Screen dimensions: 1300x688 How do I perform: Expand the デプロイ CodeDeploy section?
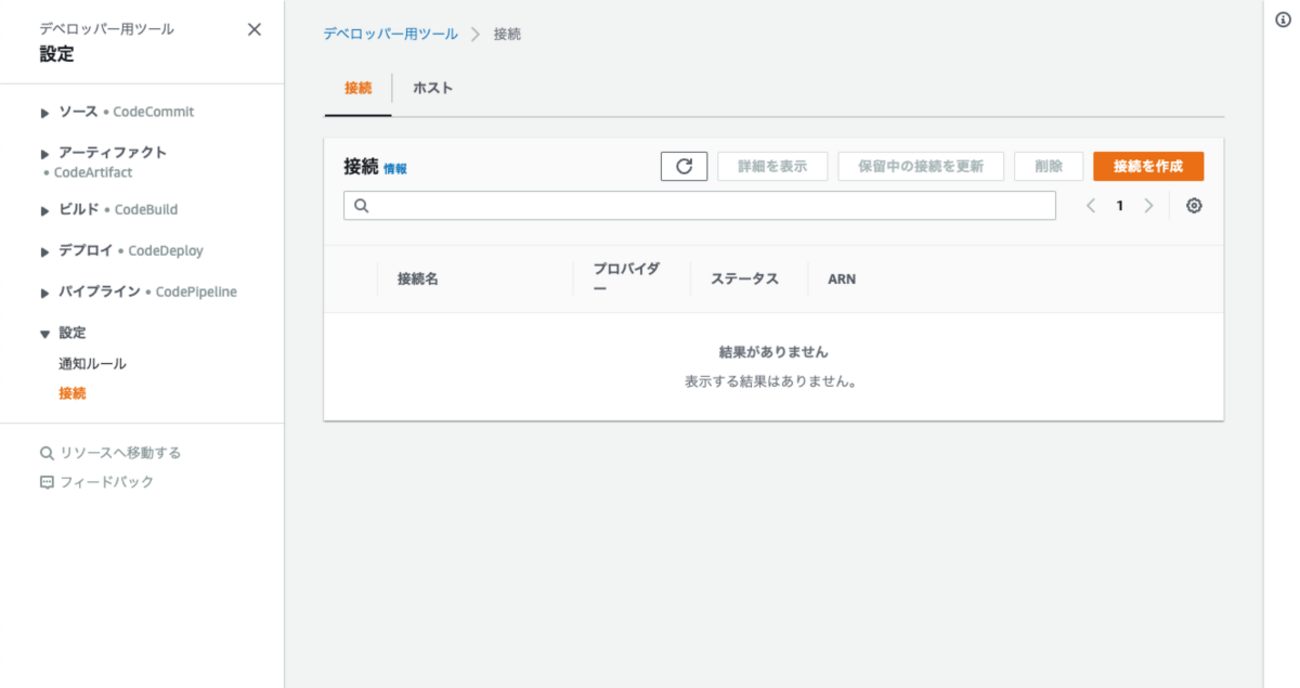point(45,252)
